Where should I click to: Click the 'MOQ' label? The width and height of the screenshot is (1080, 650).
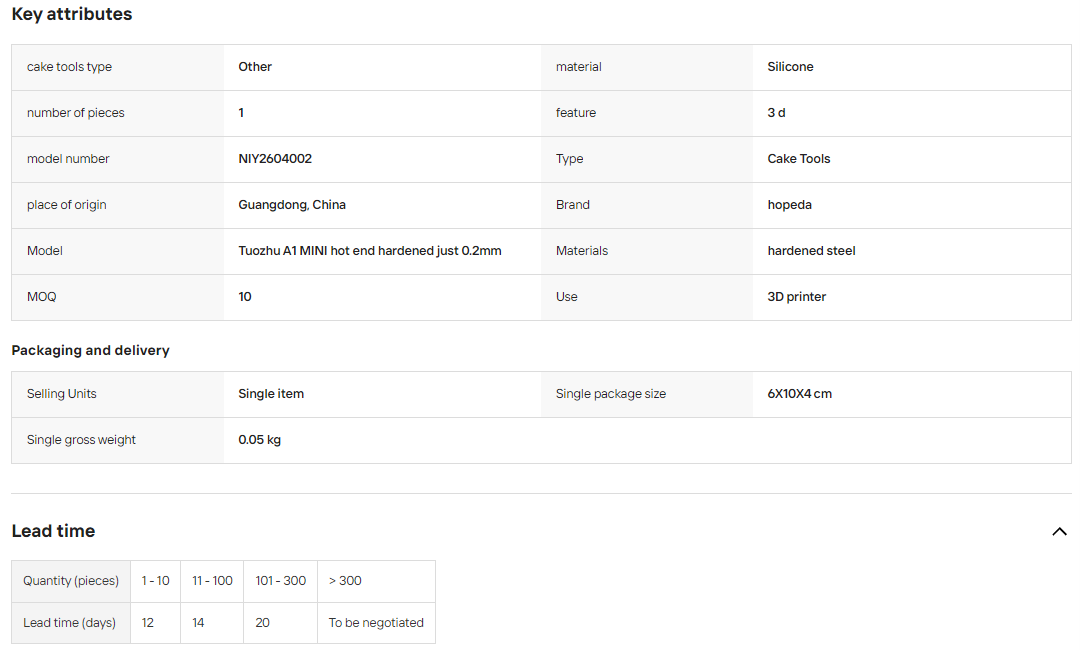click(x=41, y=297)
